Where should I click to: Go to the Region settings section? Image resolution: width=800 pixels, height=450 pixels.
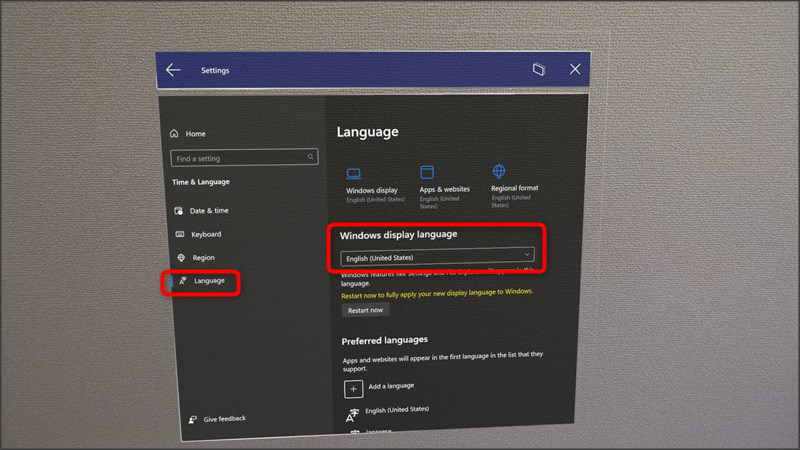click(x=203, y=257)
